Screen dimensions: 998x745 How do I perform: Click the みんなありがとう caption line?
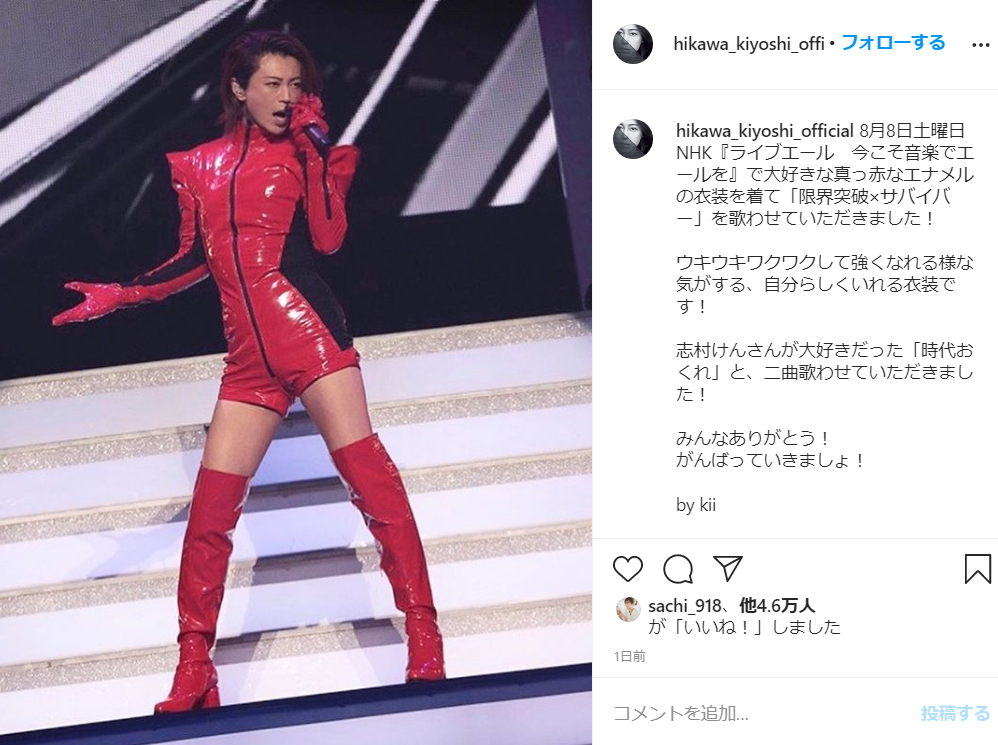point(753,438)
